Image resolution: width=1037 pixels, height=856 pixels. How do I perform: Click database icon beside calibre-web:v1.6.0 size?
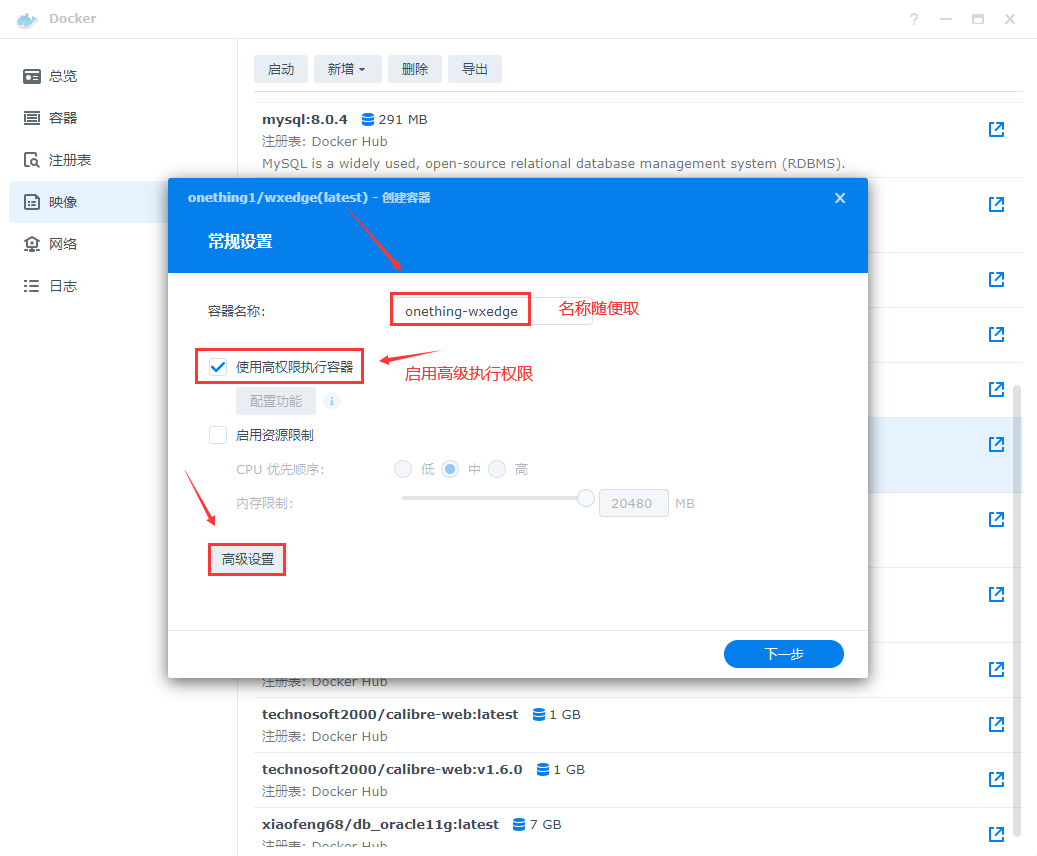[543, 769]
